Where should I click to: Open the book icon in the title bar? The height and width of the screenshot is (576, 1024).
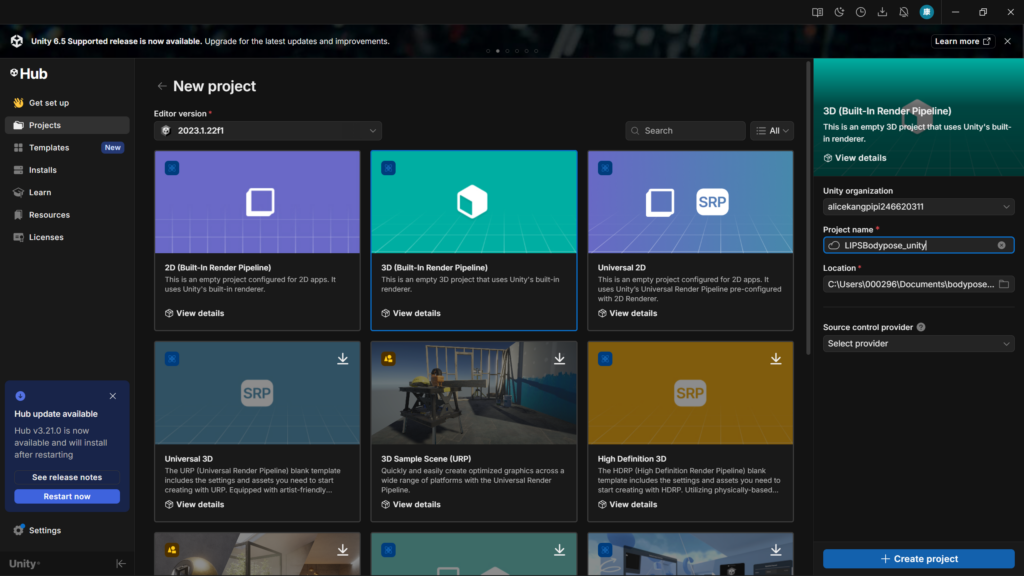(817, 12)
